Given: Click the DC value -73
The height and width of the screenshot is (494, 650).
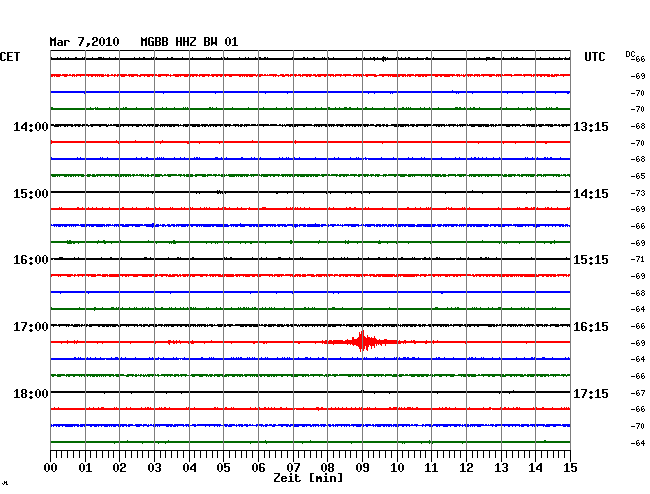Looking at the screenshot, I should (x=638, y=193).
